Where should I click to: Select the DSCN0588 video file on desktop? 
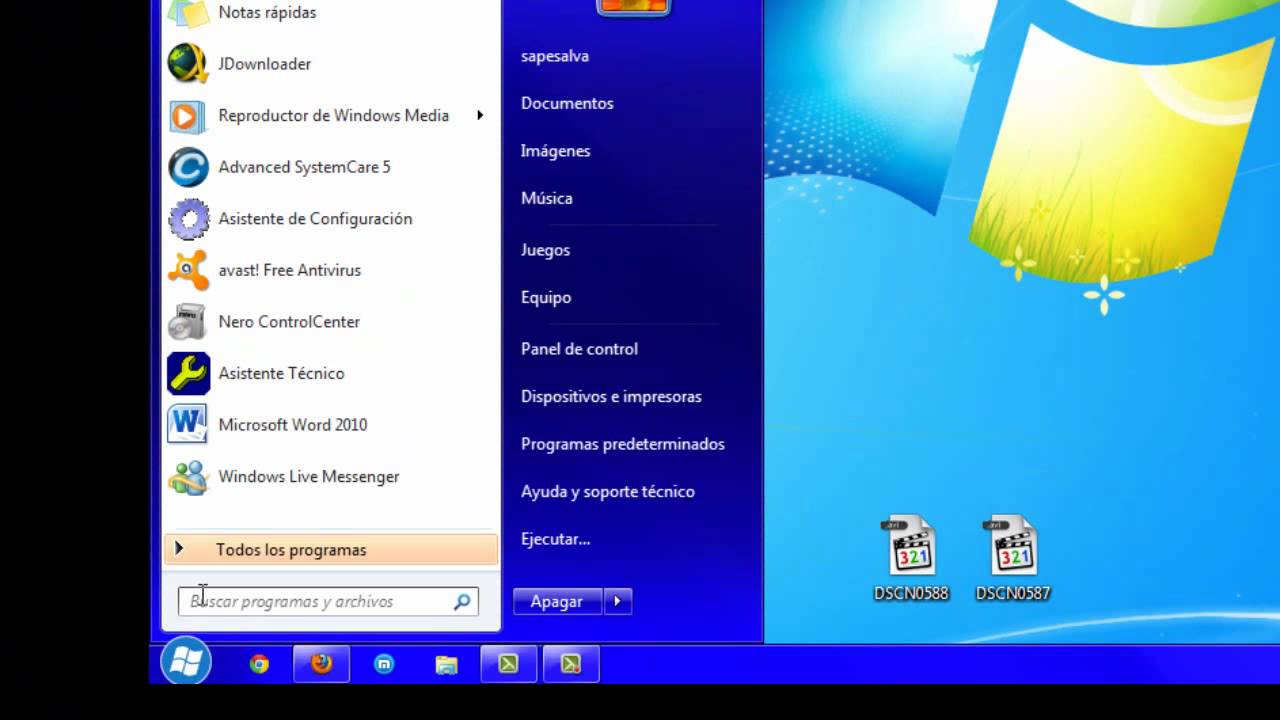911,558
